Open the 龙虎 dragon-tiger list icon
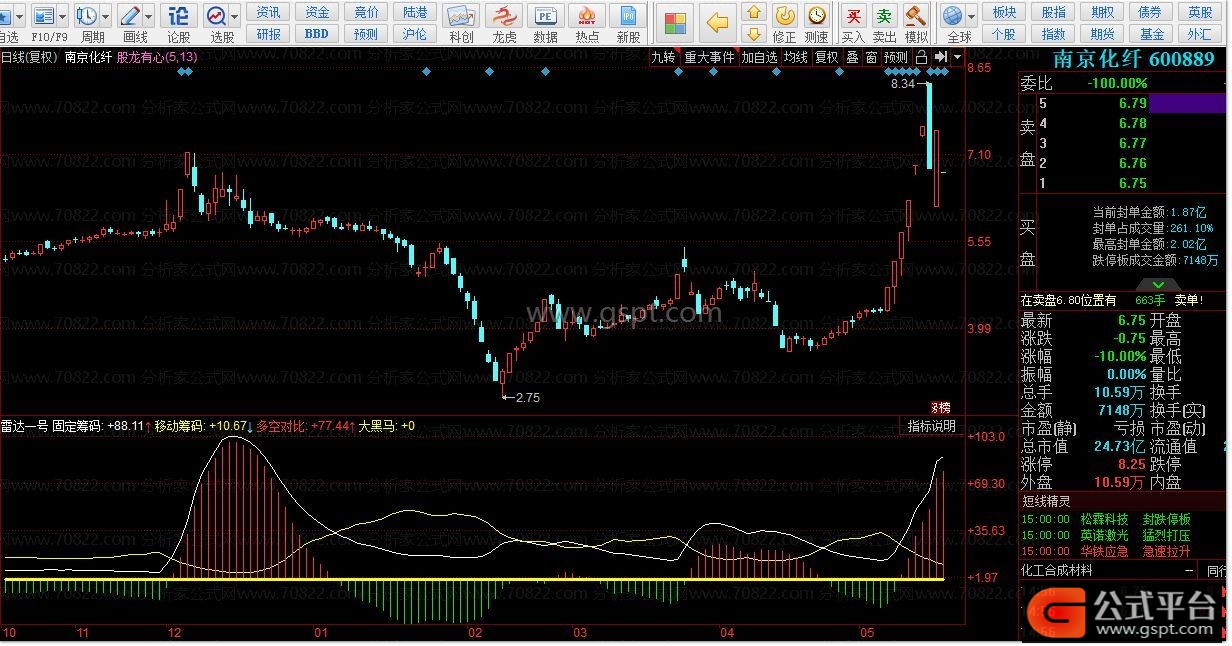The image size is (1232, 646). (x=505, y=16)
